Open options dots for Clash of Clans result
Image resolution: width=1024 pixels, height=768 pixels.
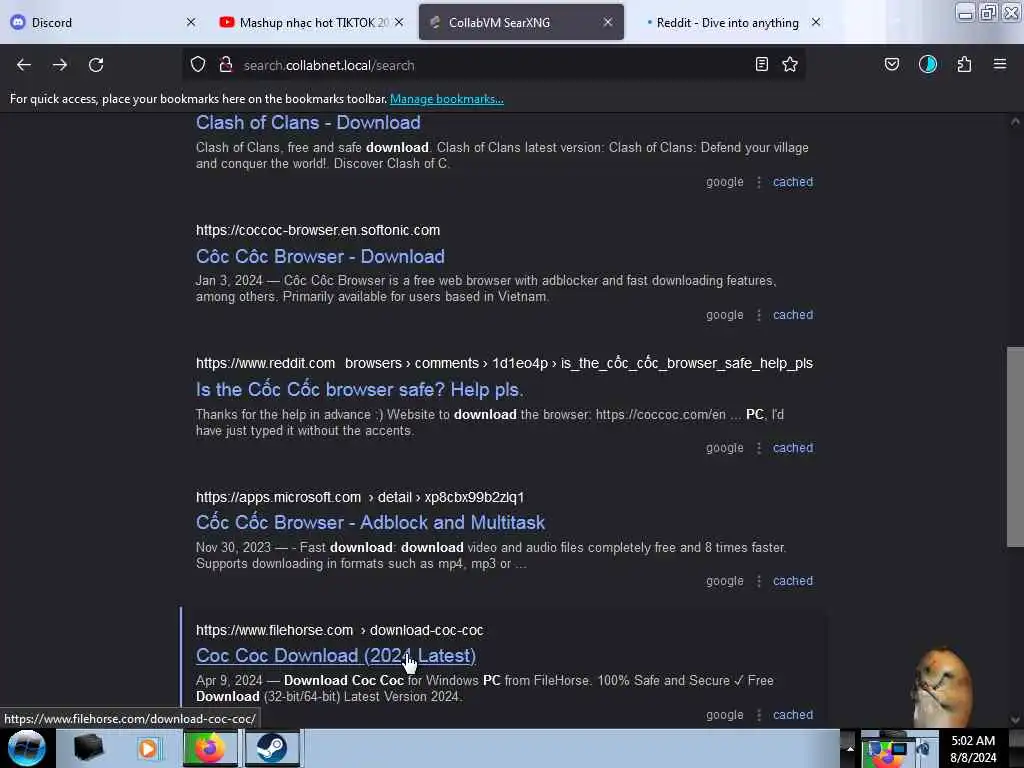coord(758,182)
